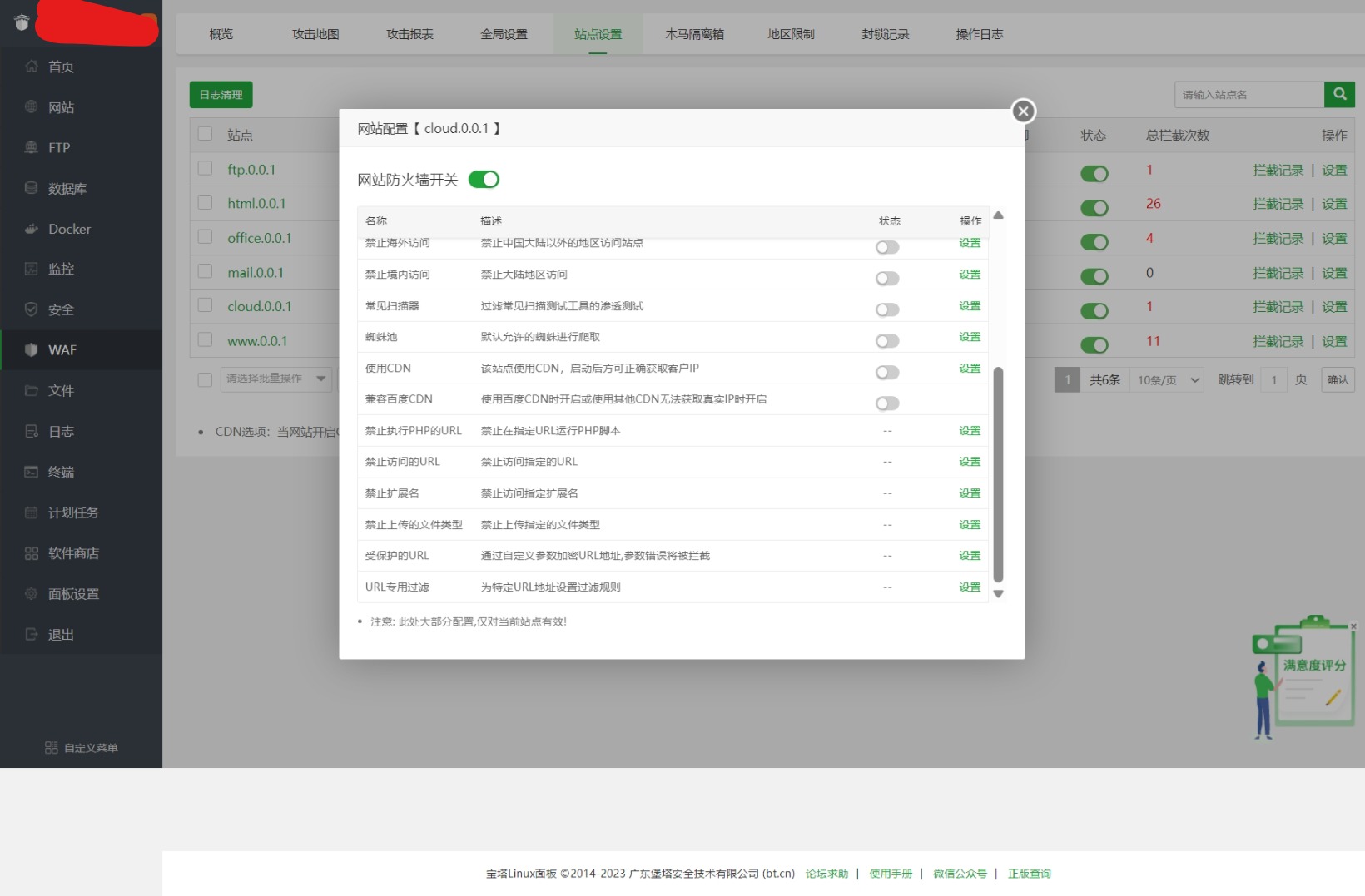1365x896 pixels.
Task: Open 设置 link for office.0.0.1 row
Action: 1334,239
